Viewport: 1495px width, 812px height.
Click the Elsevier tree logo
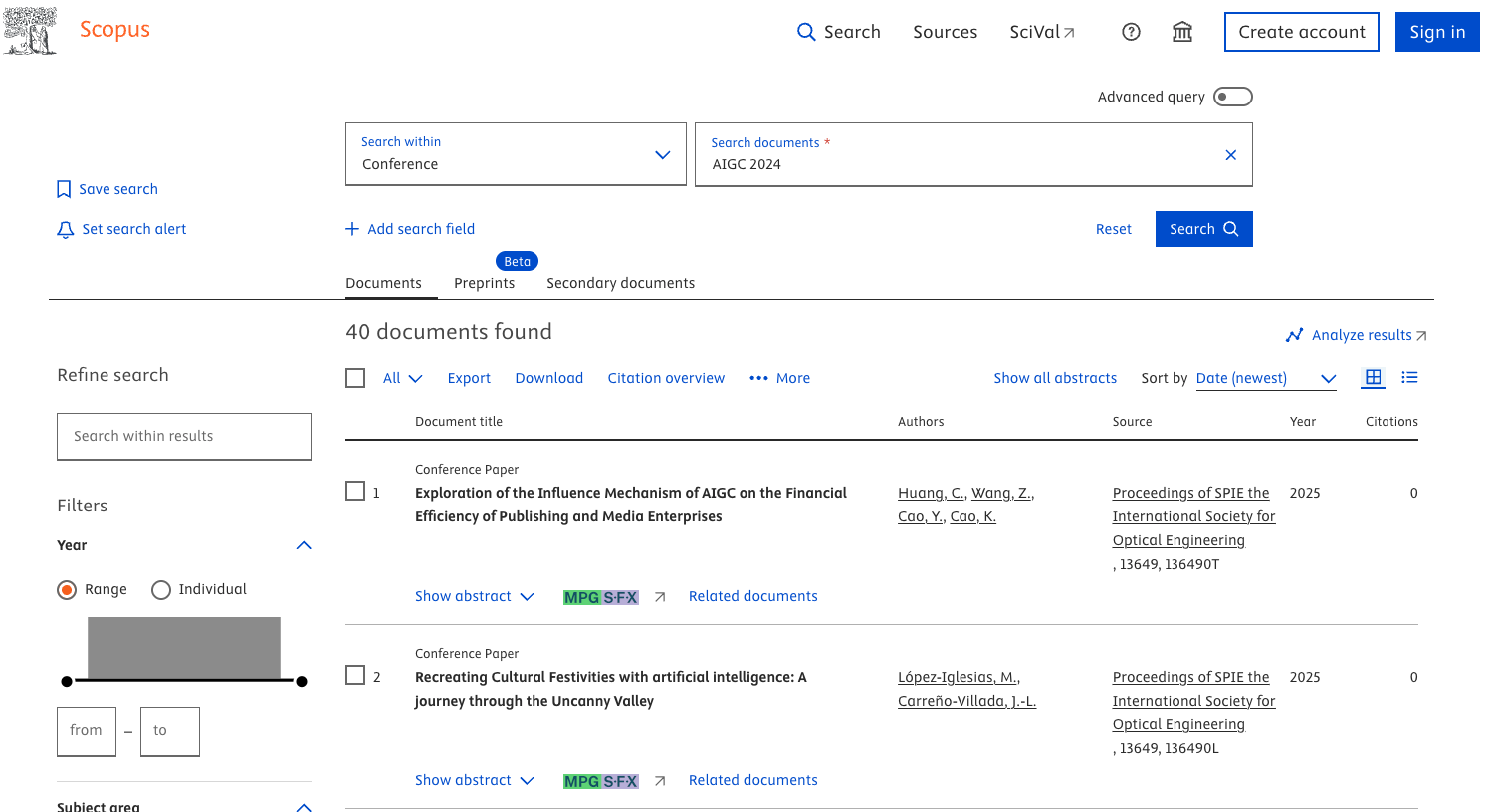tap(30, 31)
